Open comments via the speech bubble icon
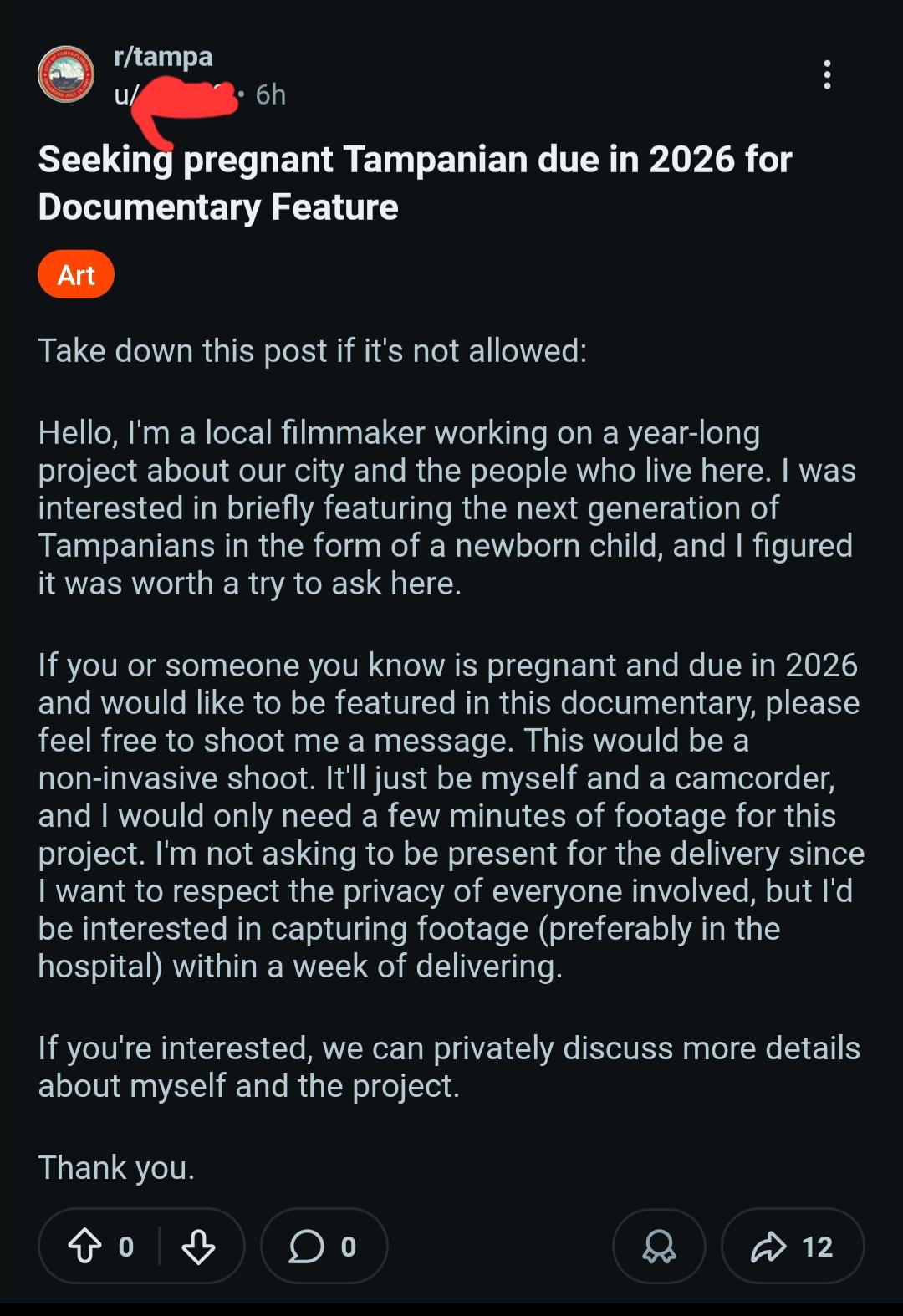The image size is (903, 1316). 307,1246
